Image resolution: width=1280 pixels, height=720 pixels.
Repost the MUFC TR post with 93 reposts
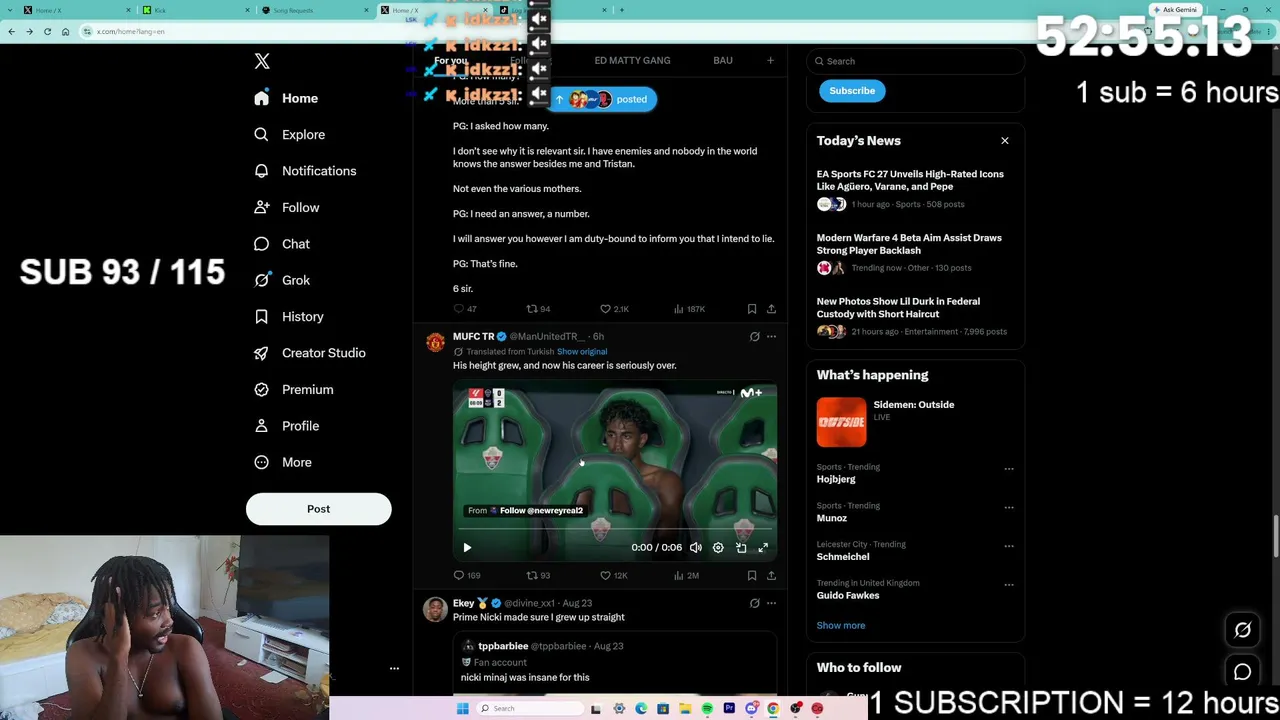tap(539, 575)
